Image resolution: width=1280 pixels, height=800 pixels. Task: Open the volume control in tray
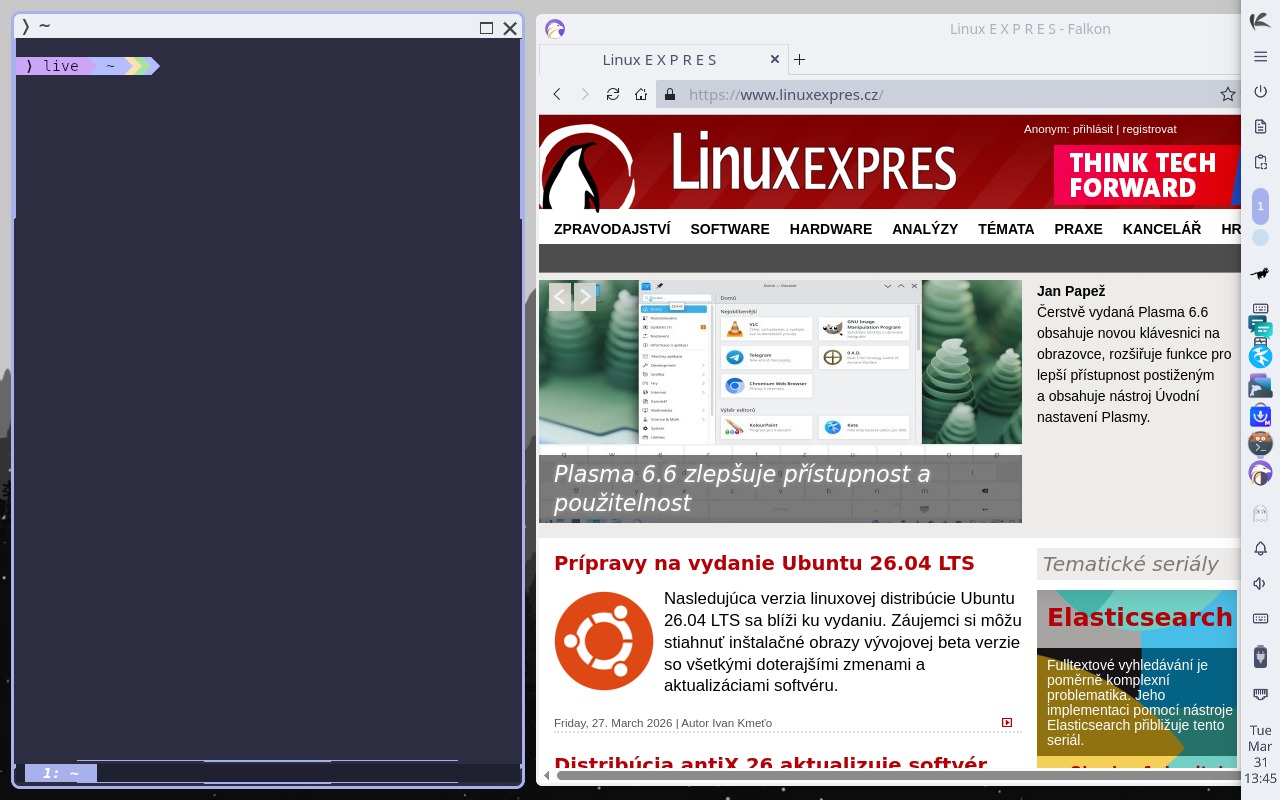coord(1260,584)
